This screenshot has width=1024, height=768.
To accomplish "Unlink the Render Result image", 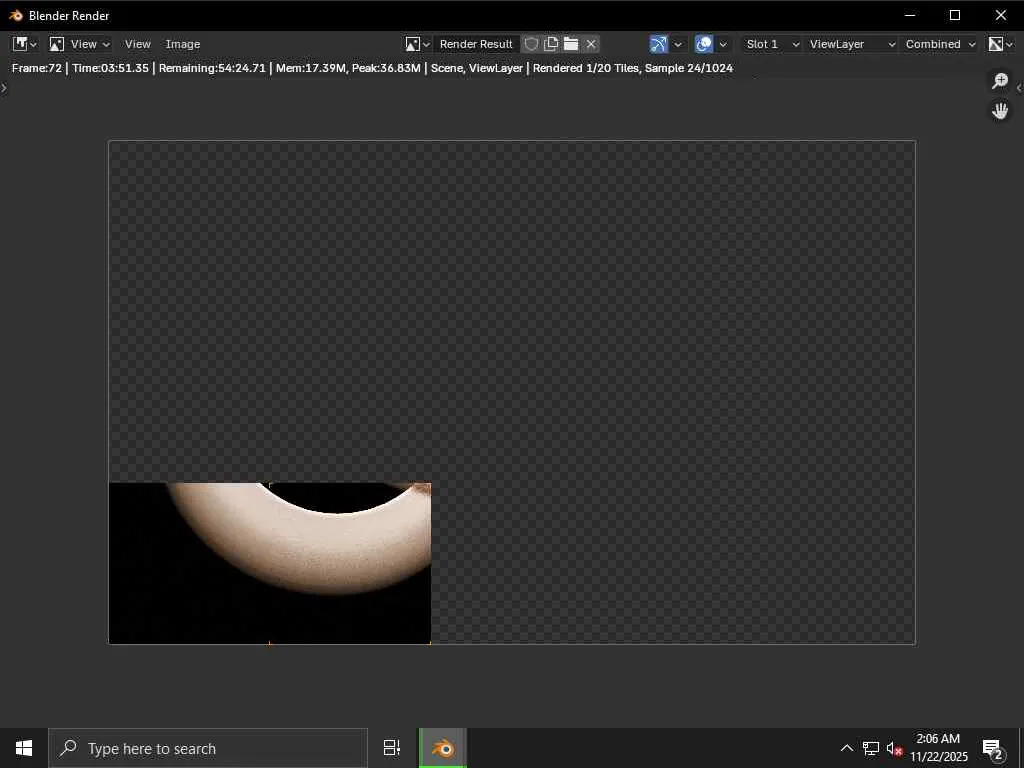I will [591, 44].
